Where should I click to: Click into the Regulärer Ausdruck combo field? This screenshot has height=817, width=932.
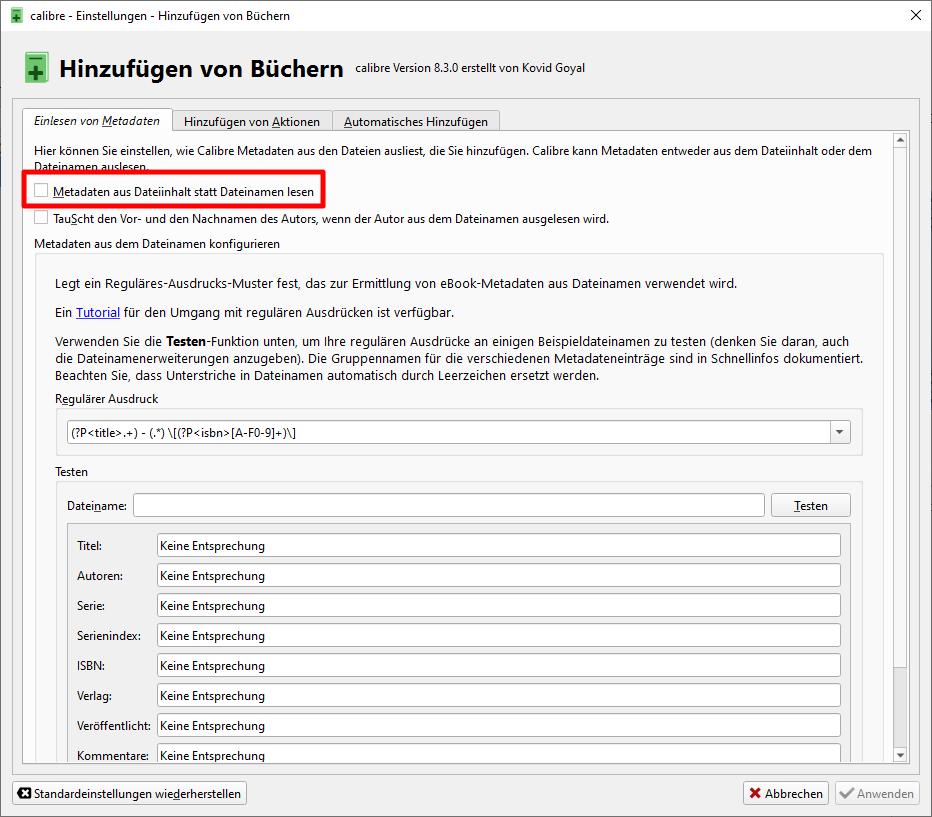[449, 432]
